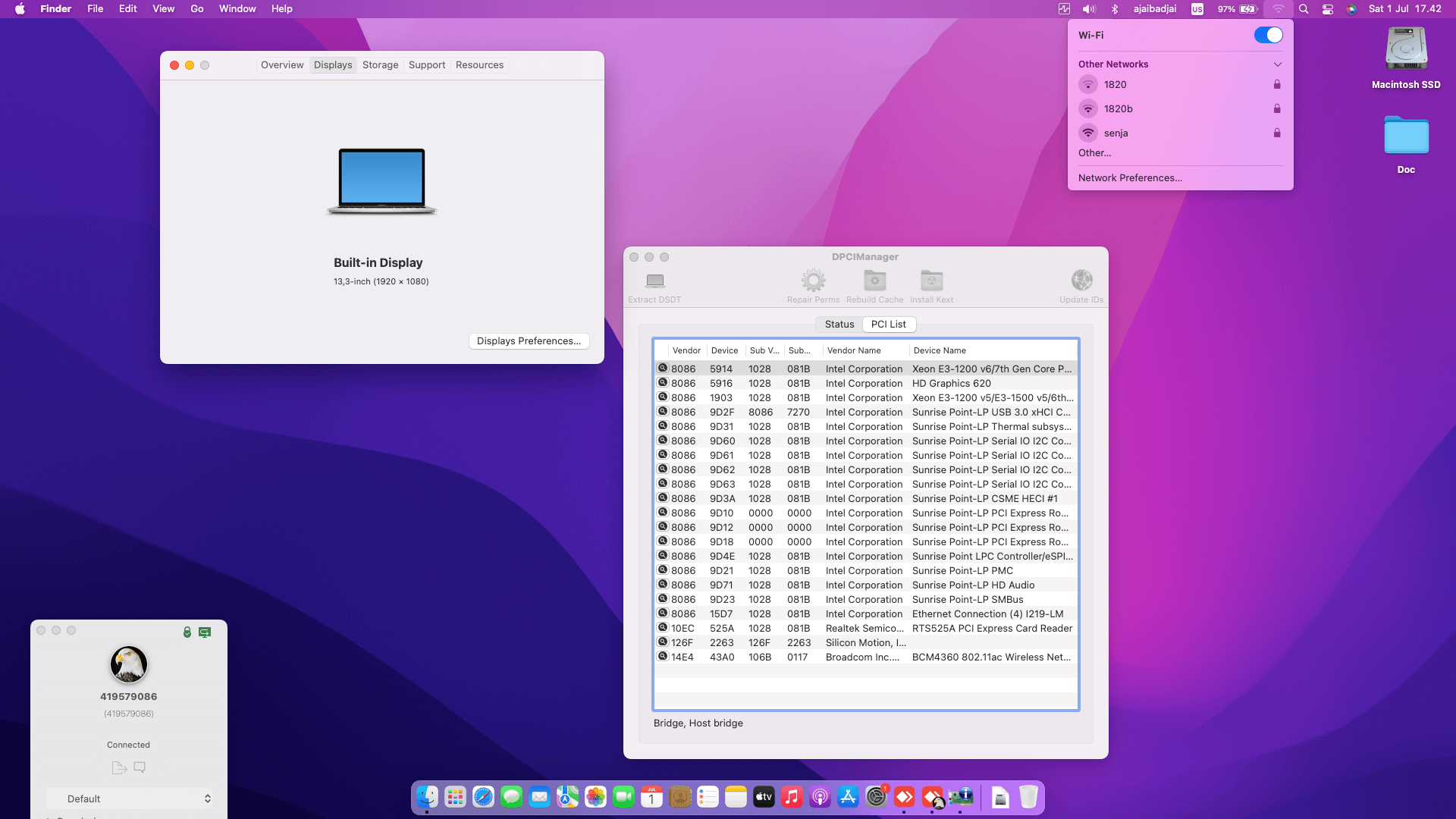Click the green lock security icon

pyautogui.click(x=187, y=632)
